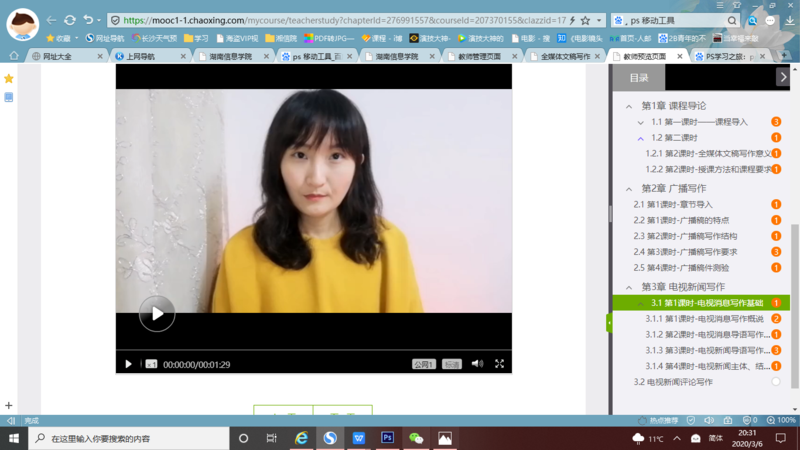Bookmark this page with the star icon

coord(585,20)
